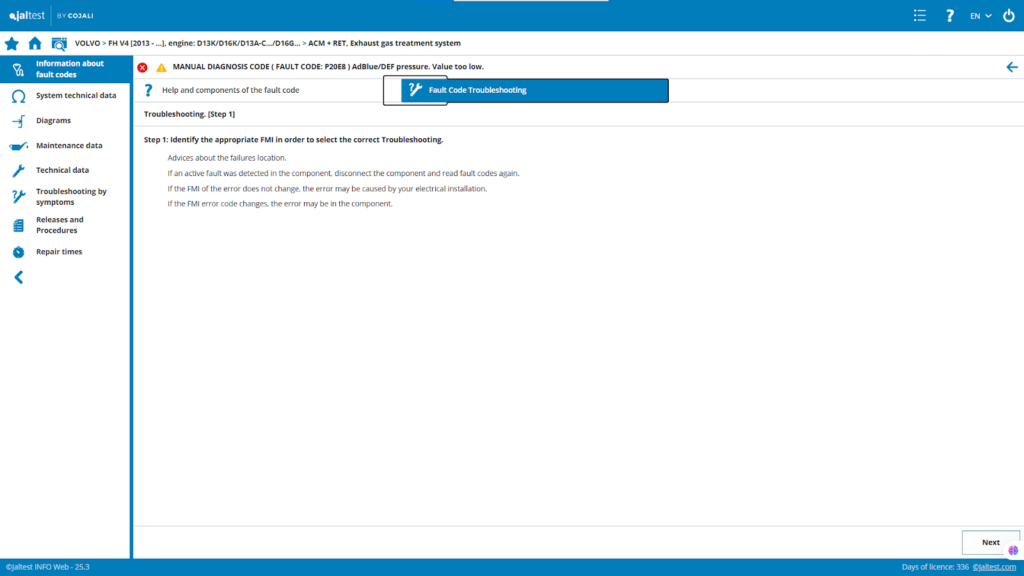Open Troubleshooting by symptoms
The height and width of the screenshot is (576, 1024).
tap(71, 196)
